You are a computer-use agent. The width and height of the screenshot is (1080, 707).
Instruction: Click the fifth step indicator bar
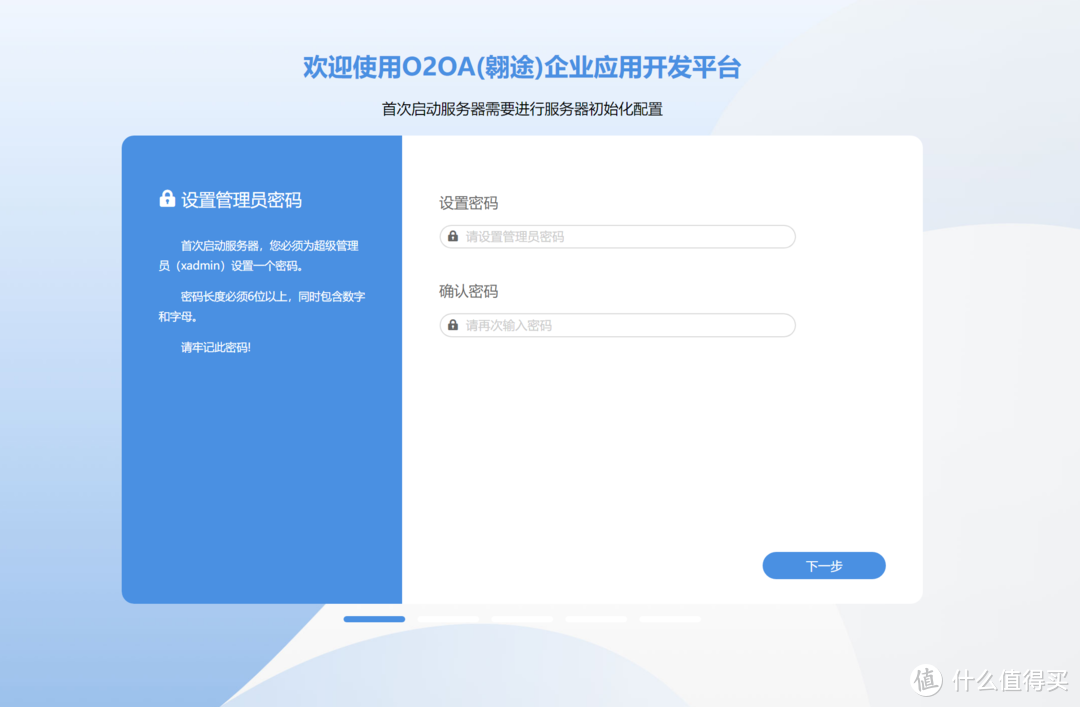click(x=671, y=619)
